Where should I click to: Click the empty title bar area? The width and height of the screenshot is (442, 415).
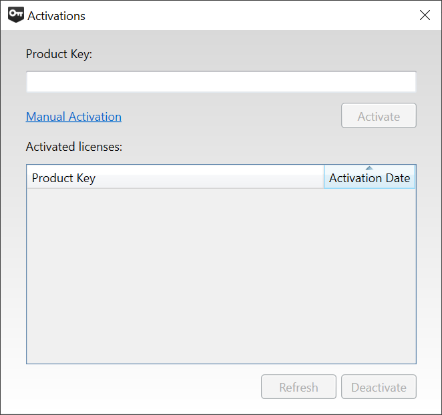250,15
